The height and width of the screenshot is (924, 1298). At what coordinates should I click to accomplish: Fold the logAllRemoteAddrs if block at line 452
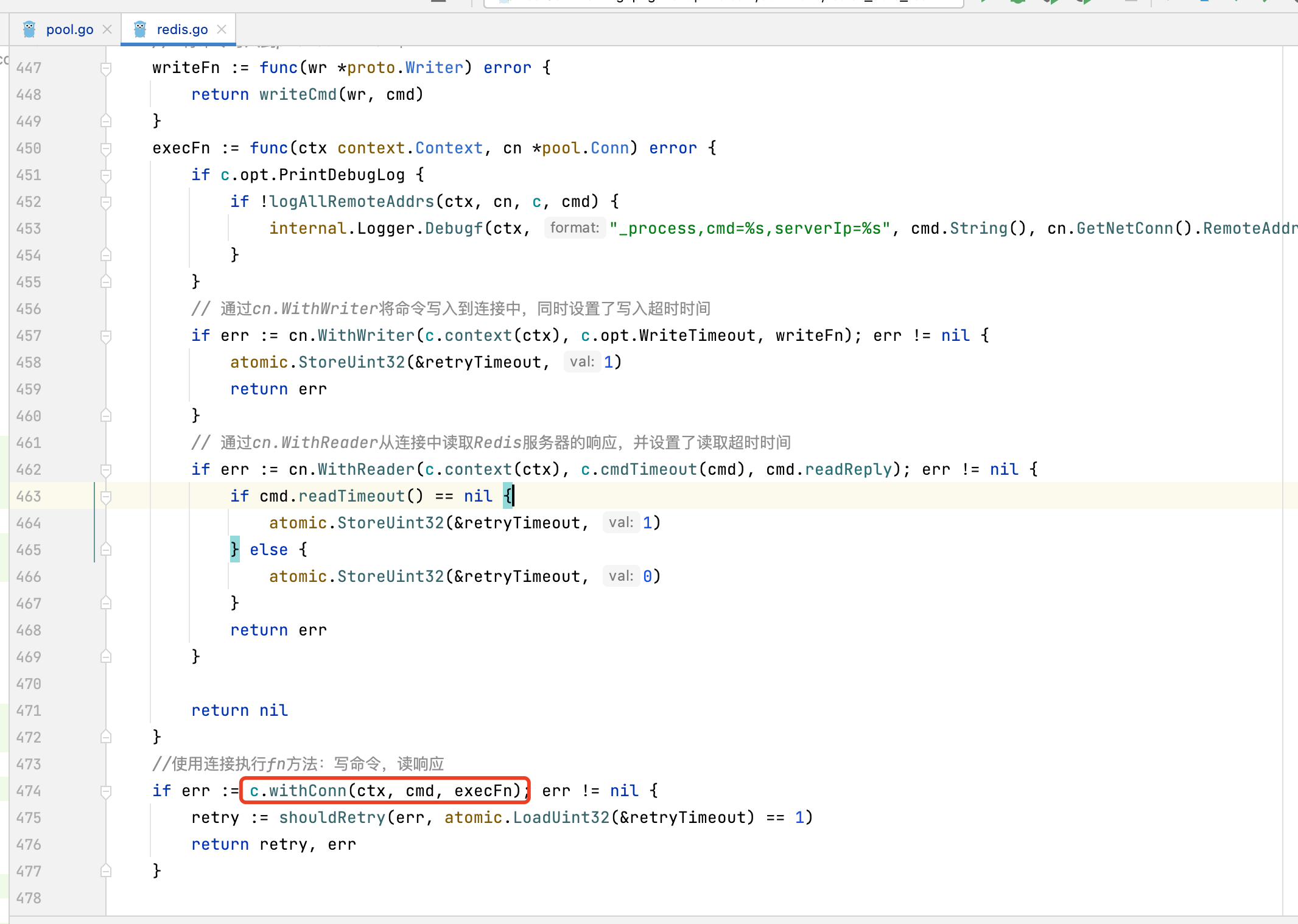(x=106, y=202)
